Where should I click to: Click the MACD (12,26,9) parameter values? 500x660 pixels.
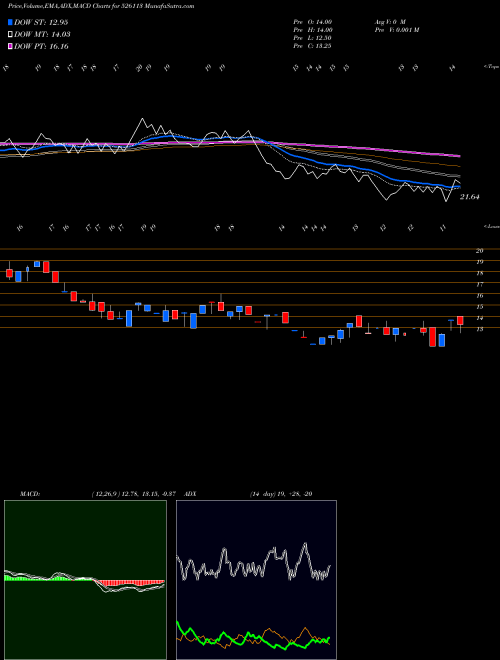(136, 494)
